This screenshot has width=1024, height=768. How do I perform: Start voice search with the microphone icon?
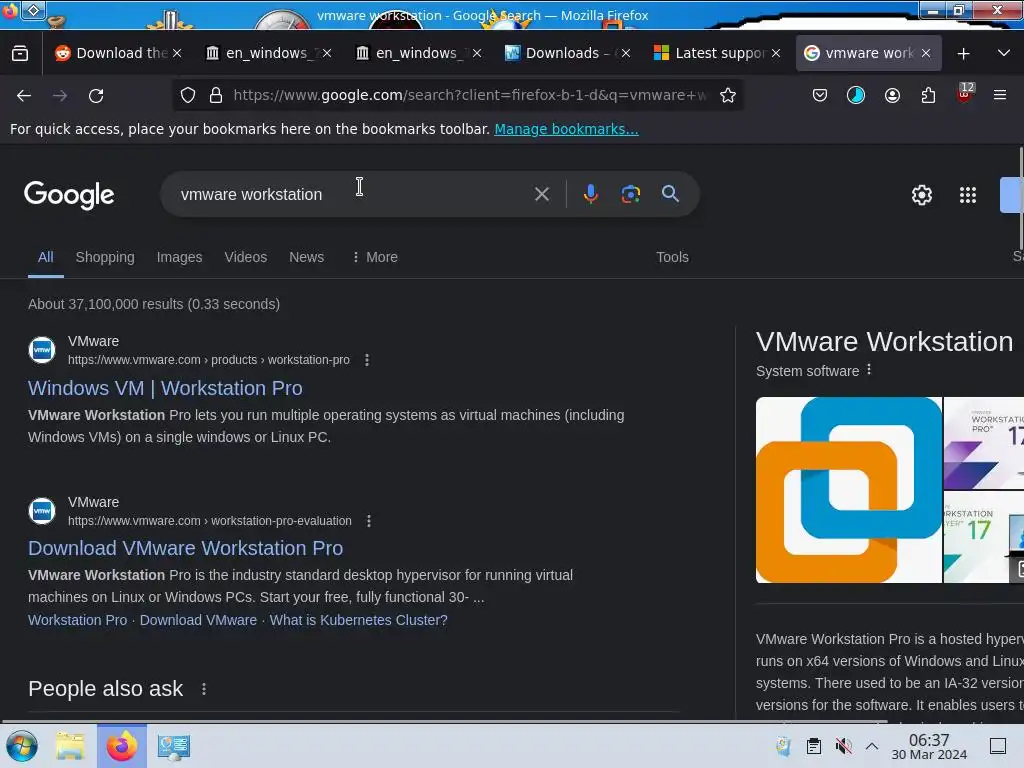(x=591, y=194)
